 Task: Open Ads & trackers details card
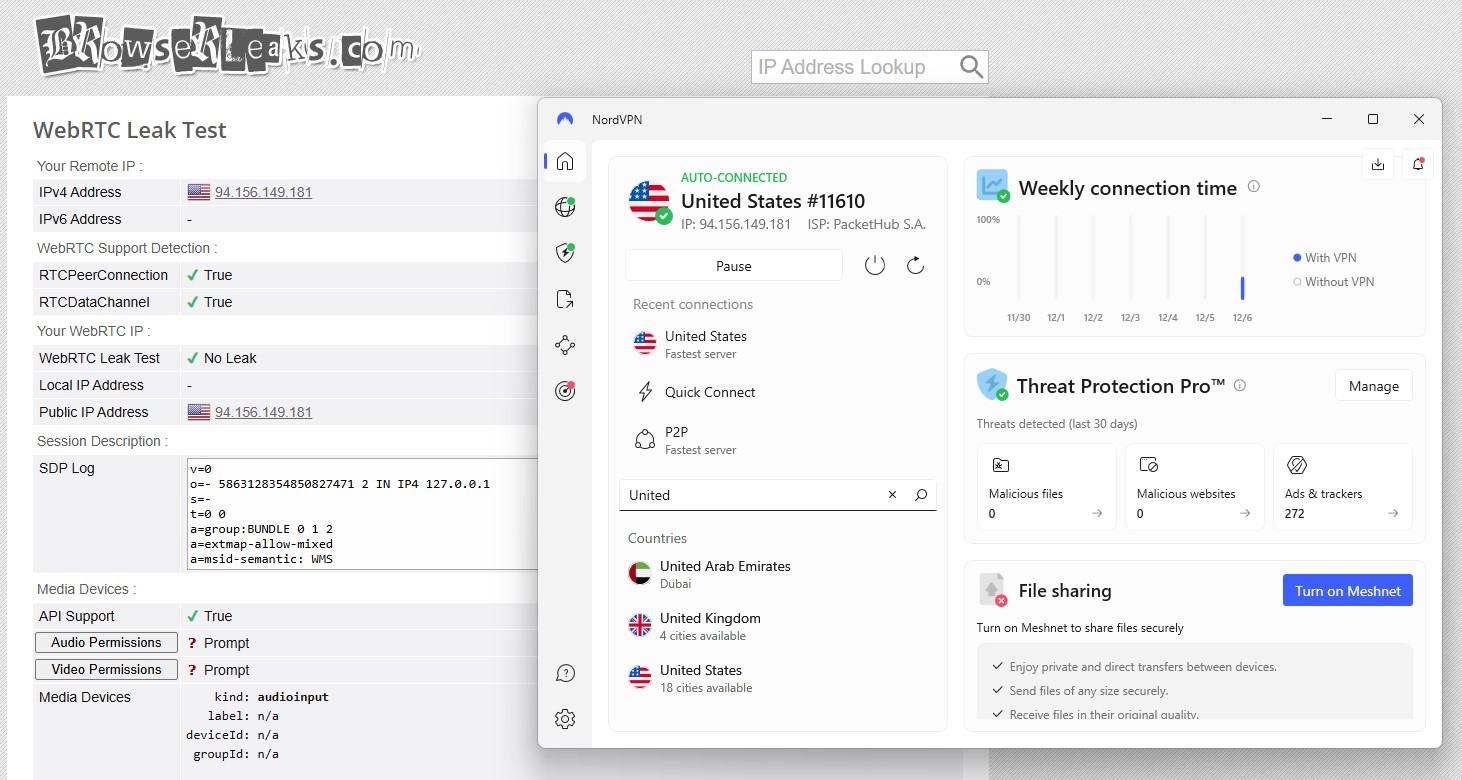click(x=1342, y=487)
